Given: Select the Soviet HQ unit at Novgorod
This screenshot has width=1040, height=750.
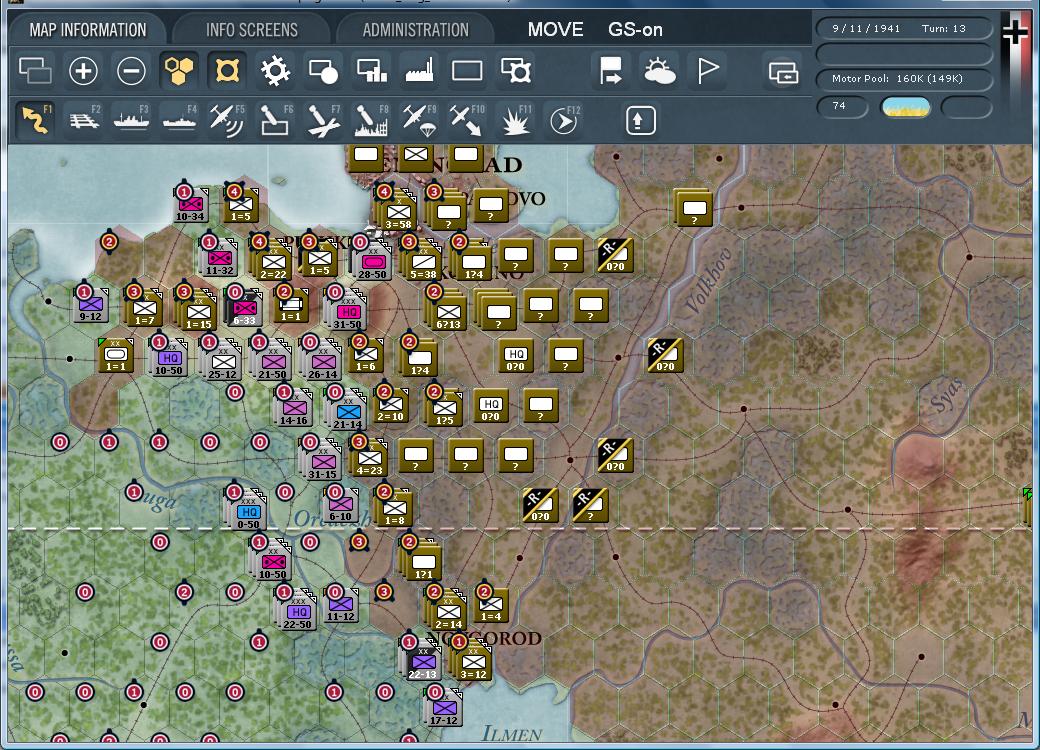Looking at the screenshot, I should (299, 611).
